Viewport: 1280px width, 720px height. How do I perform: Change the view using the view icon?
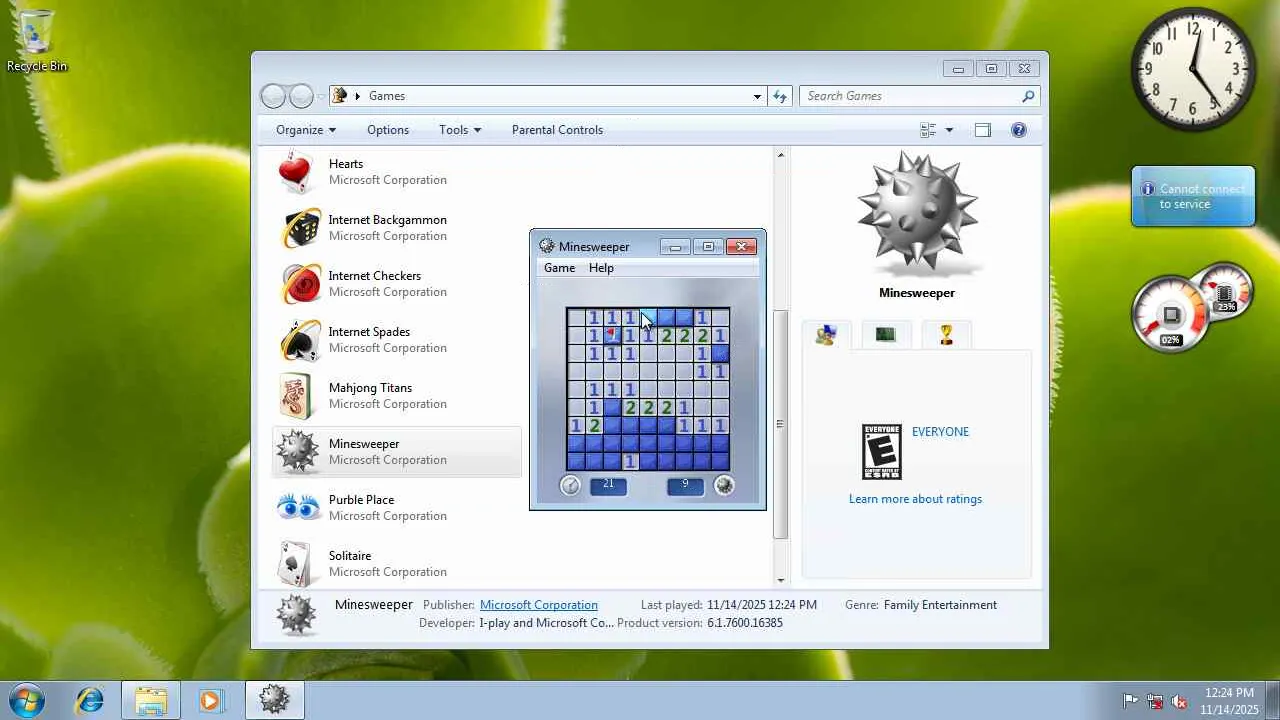click(927, 130)
